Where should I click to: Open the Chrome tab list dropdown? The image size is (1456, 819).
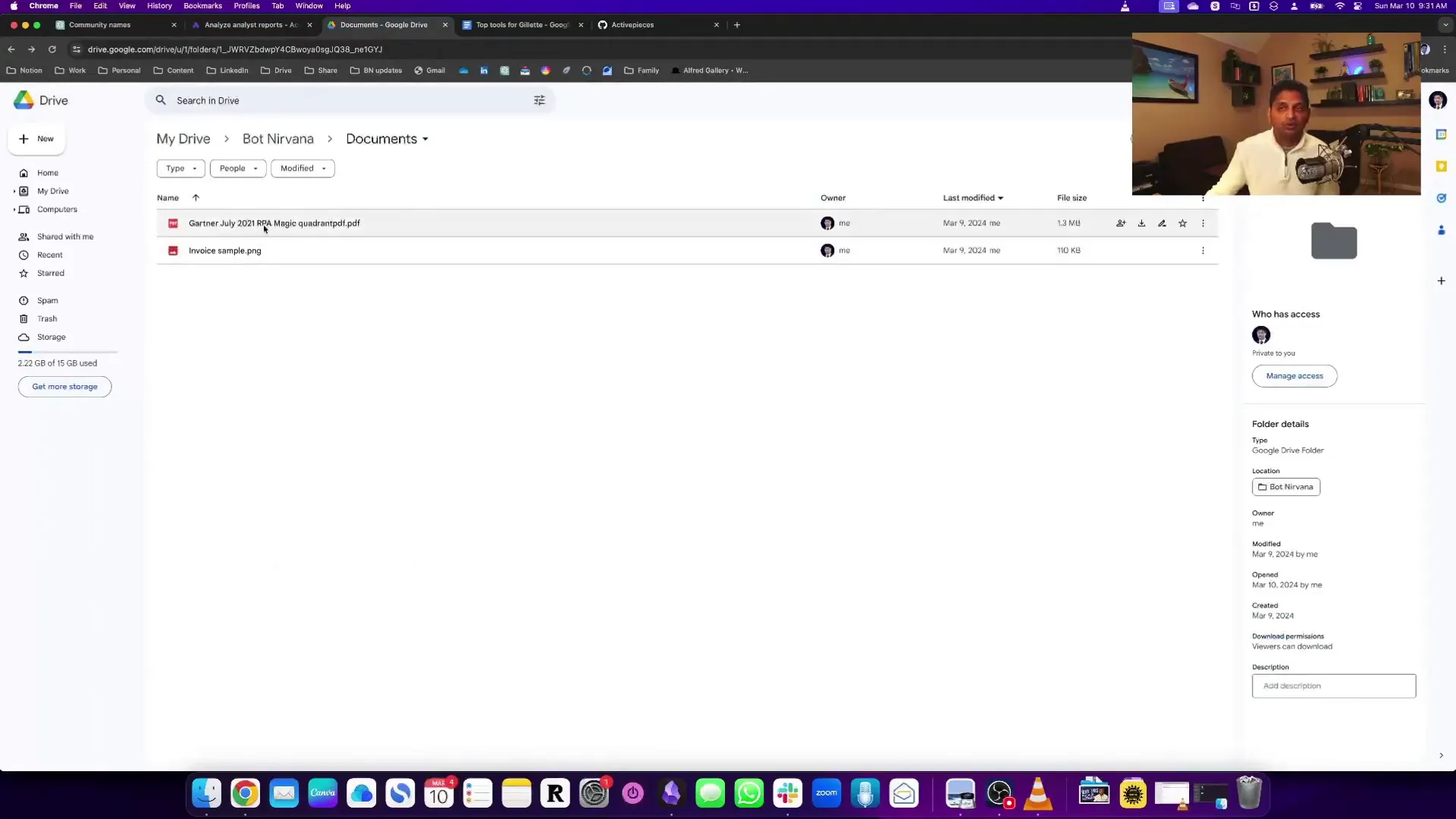coord(1445,25)
